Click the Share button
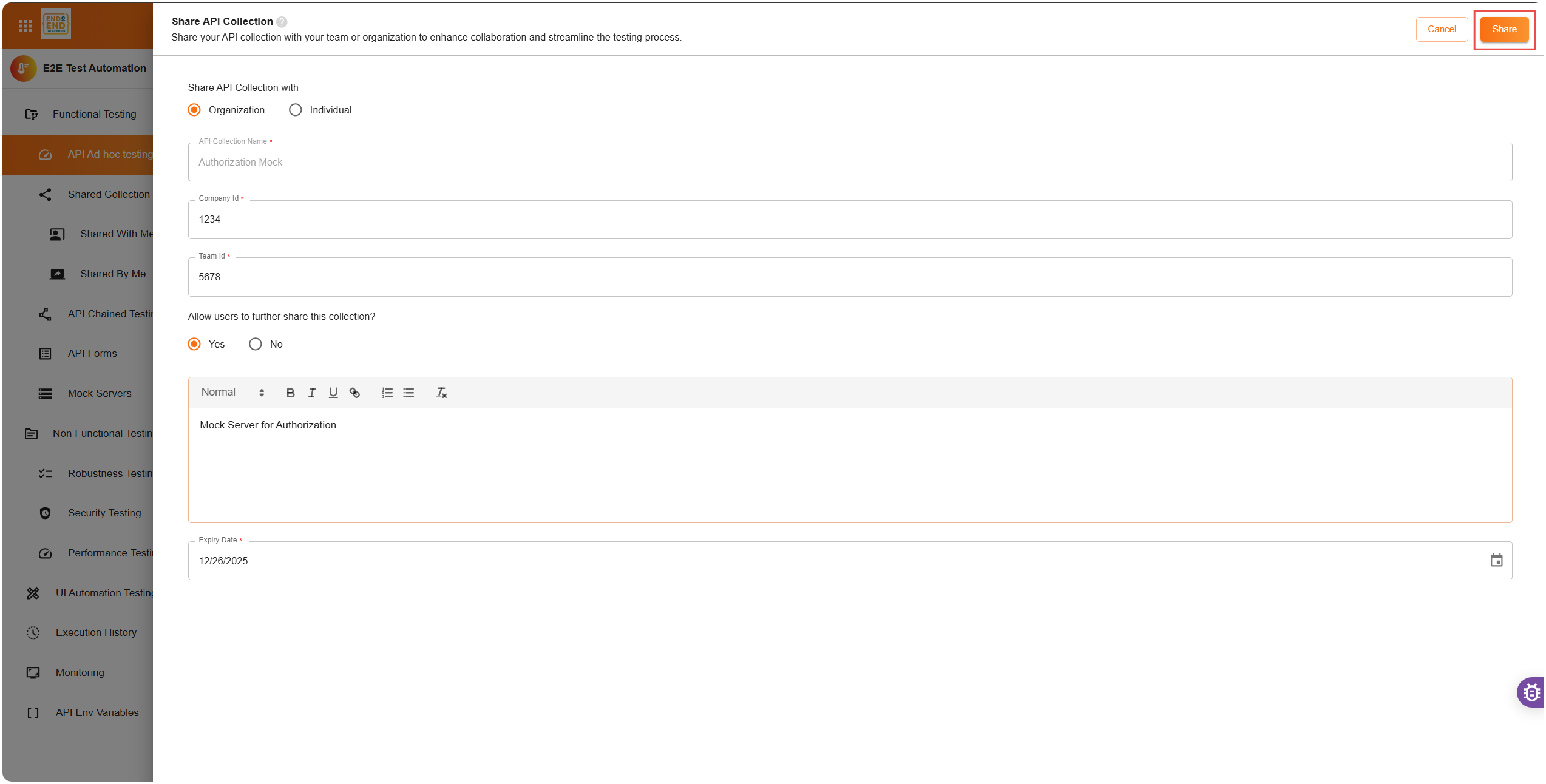The height and width of the screenshot is (784, 1546). click(1504, 29)
